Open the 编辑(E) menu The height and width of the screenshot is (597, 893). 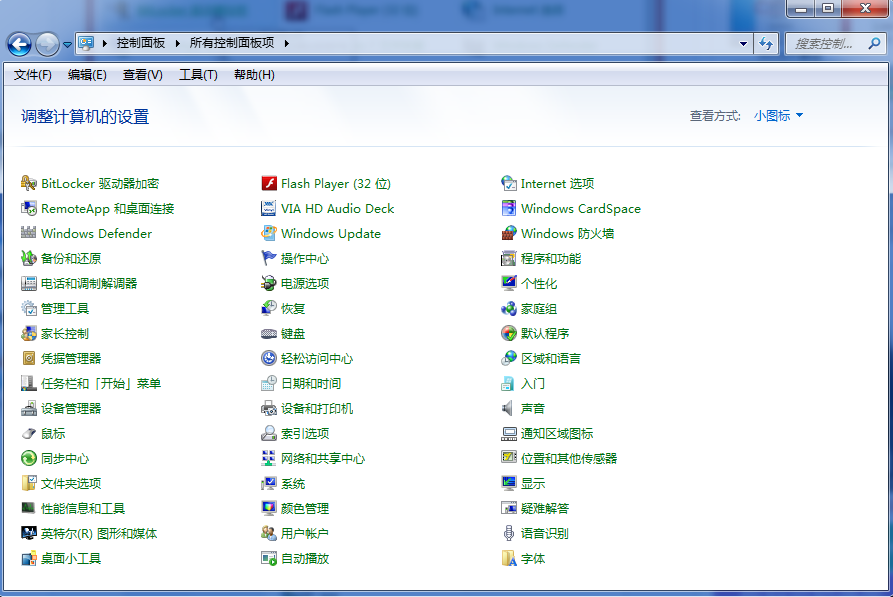point(87,75)
